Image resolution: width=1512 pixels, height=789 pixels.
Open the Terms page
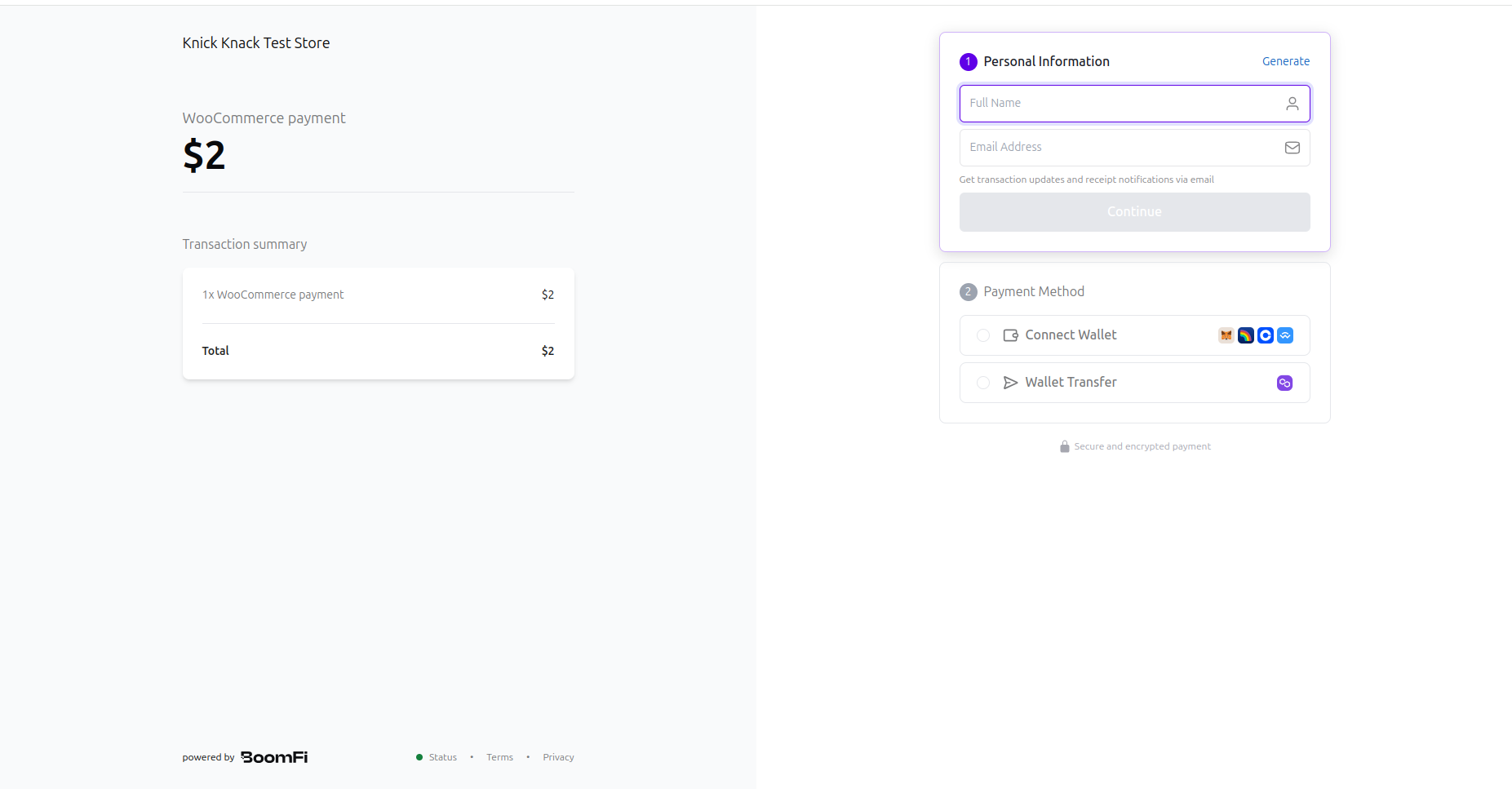(x=499, y=756)
